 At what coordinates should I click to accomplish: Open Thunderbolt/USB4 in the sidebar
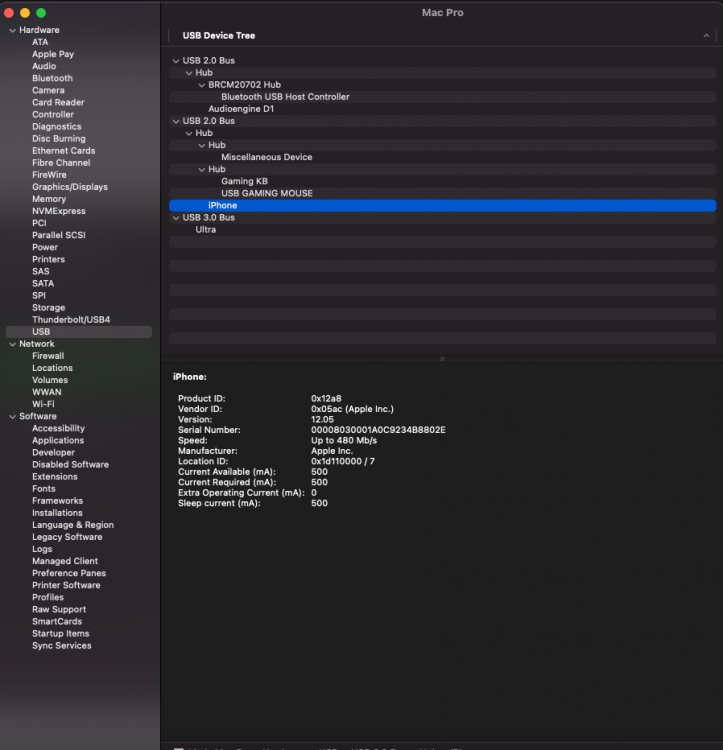tap(71, 320)
